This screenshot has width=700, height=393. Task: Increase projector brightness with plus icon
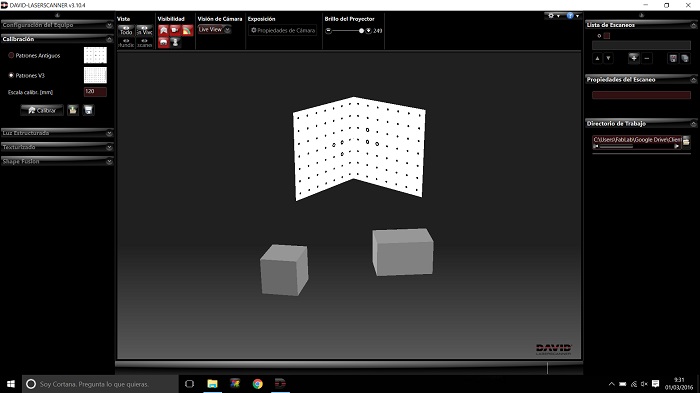(368, 31)
